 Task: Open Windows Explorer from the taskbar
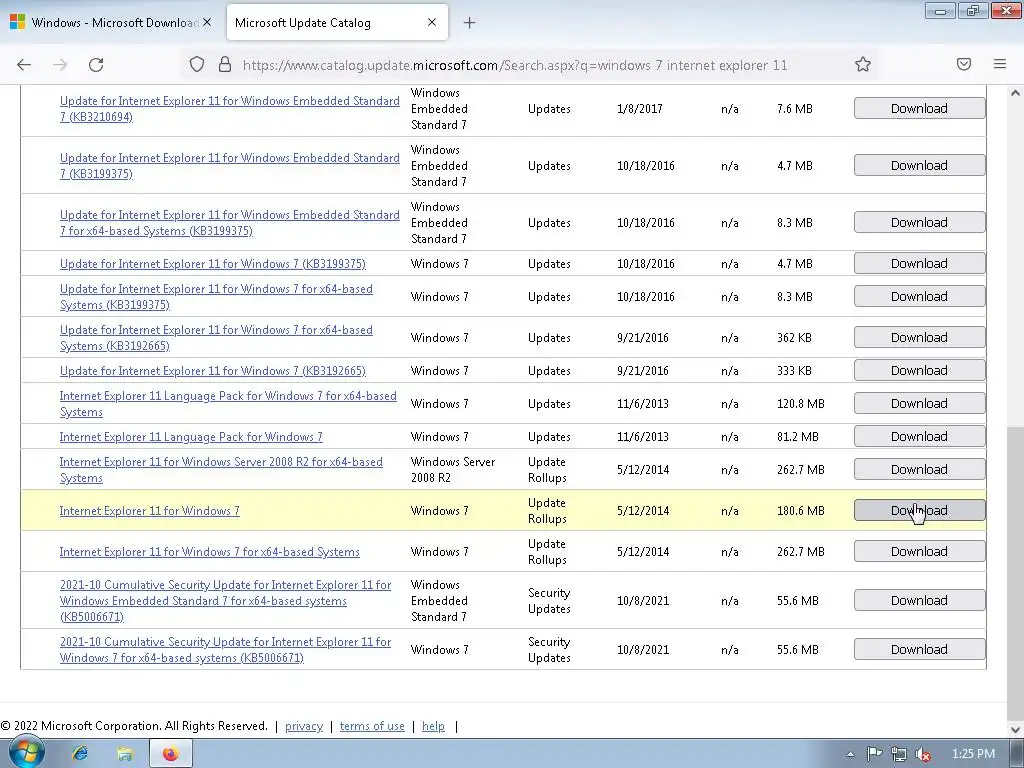[x=125, y=754]
